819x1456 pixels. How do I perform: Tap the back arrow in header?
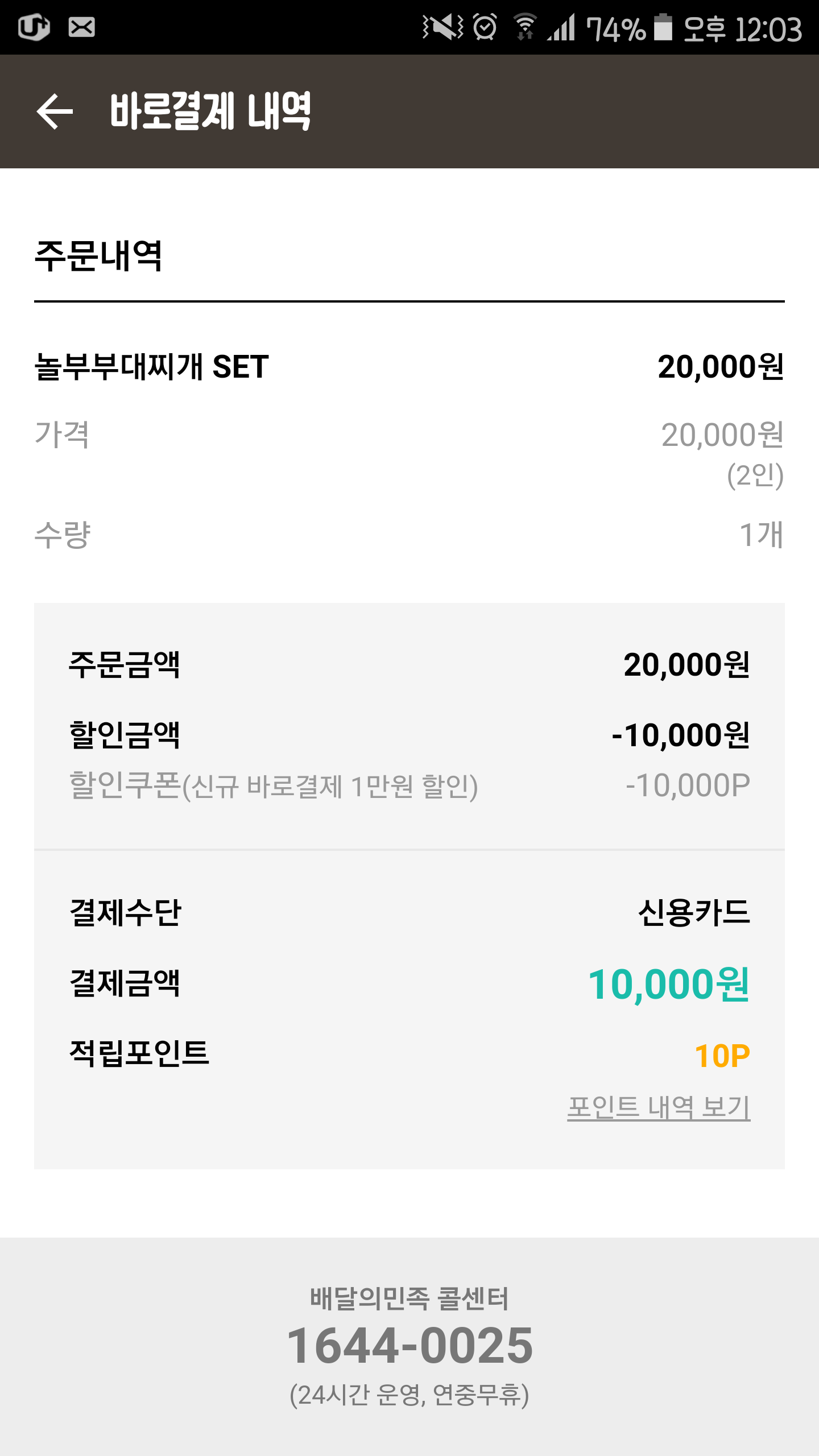(x=55, y=111)
